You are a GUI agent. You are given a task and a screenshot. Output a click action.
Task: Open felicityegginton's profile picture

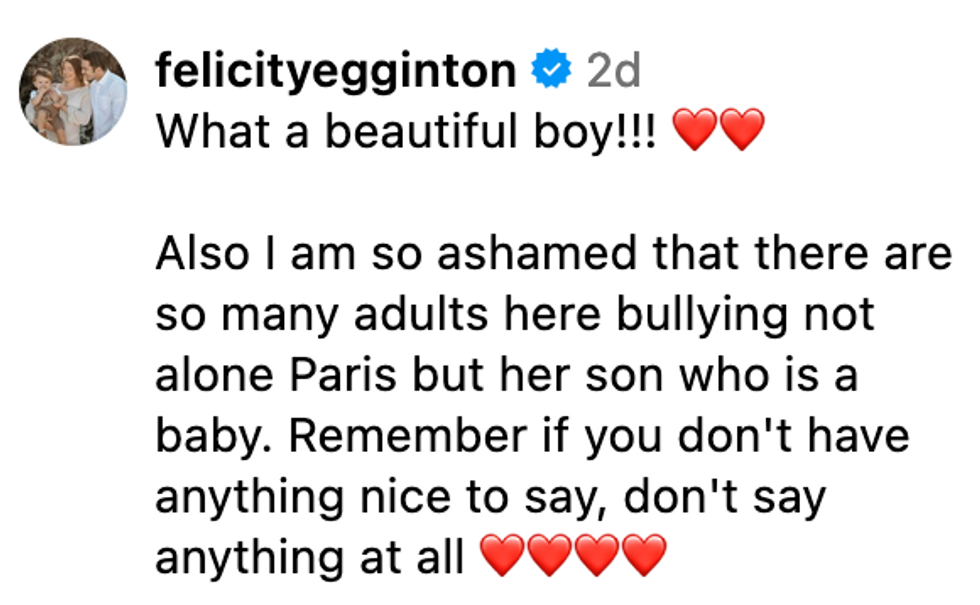coord(73,93)
